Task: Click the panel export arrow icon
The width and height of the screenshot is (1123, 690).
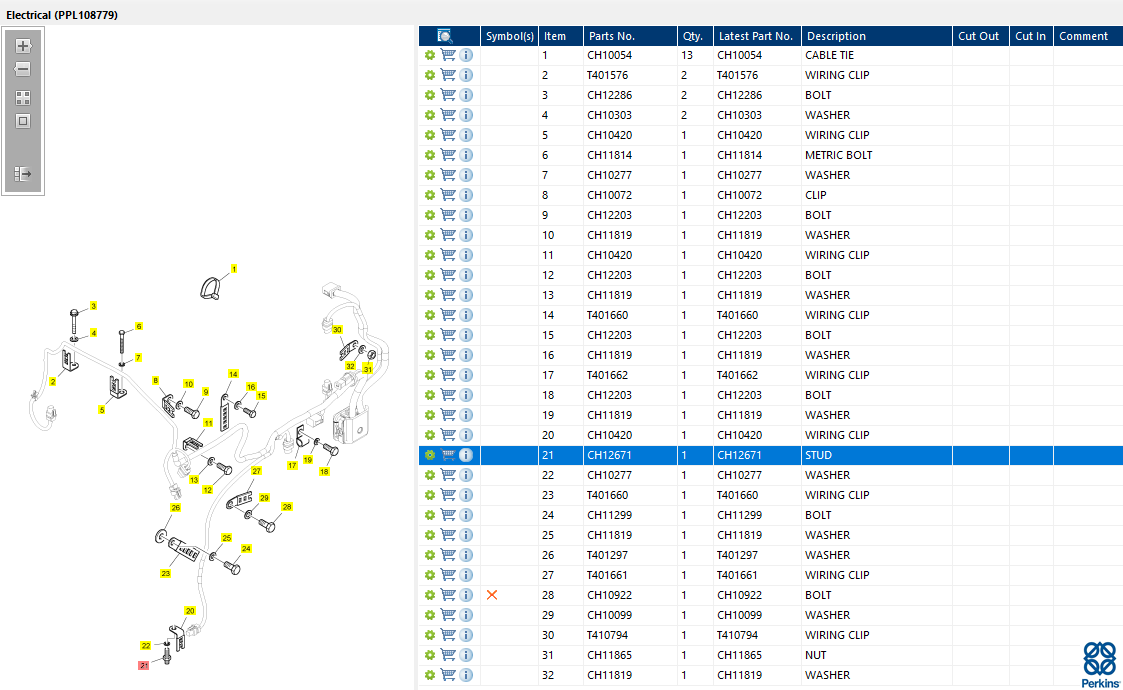Action: coord(23,173)
